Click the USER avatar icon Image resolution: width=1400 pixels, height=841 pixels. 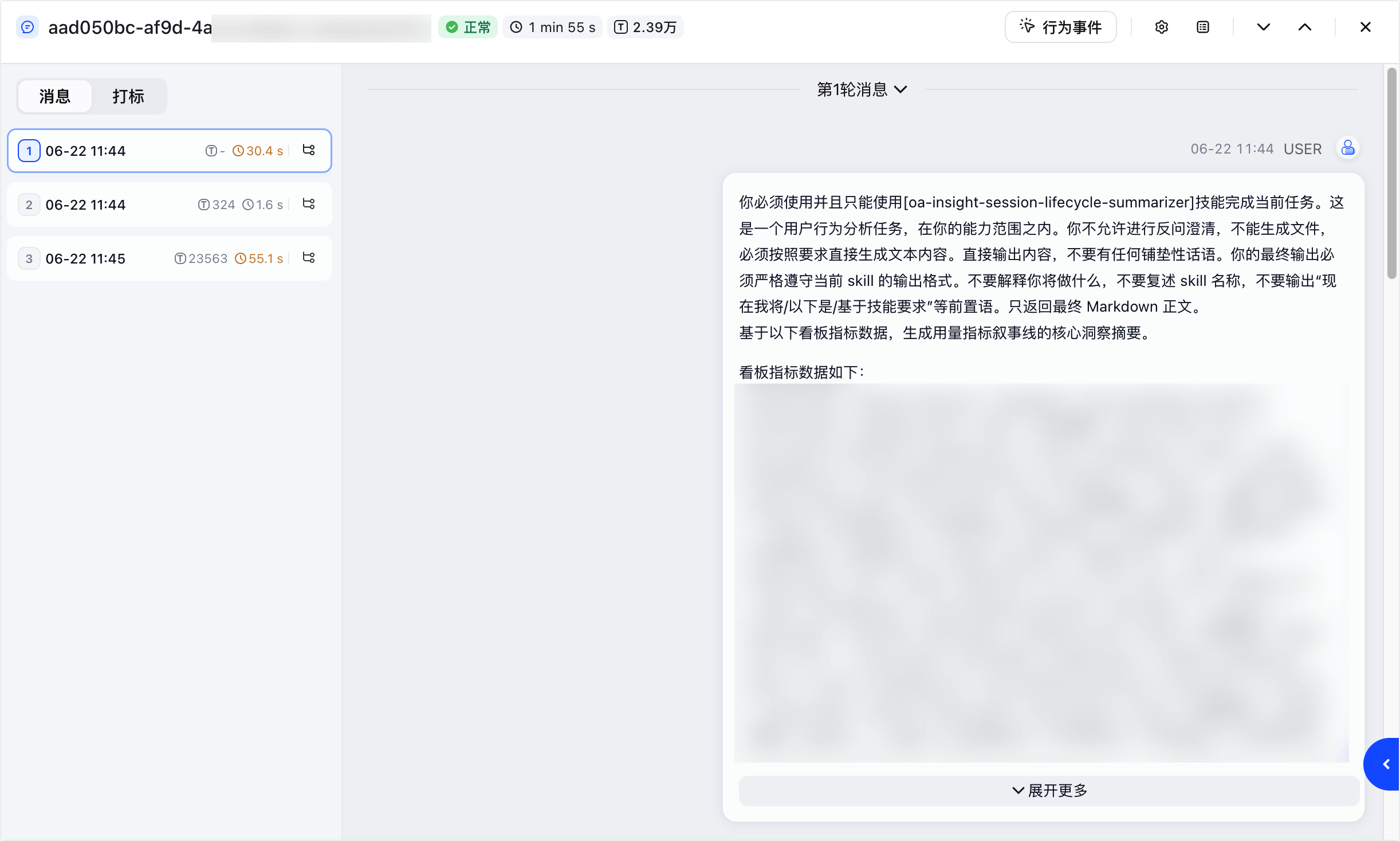(1348, 148)
